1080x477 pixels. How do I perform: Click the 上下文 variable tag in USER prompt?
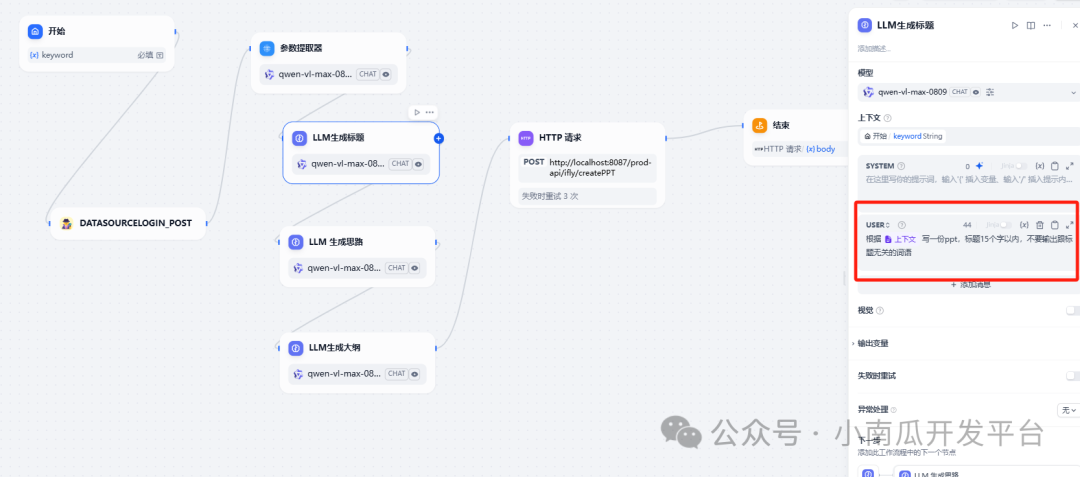[x=900, y=239]
